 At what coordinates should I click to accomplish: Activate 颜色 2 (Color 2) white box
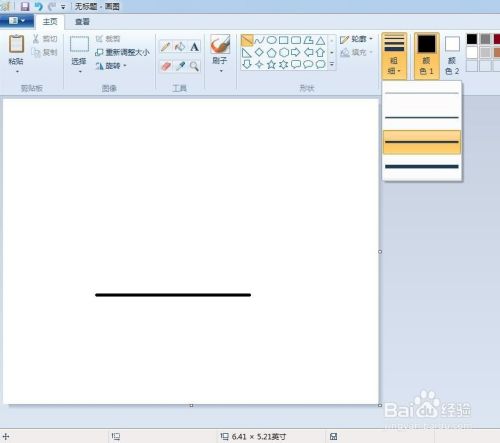point(452,56)
